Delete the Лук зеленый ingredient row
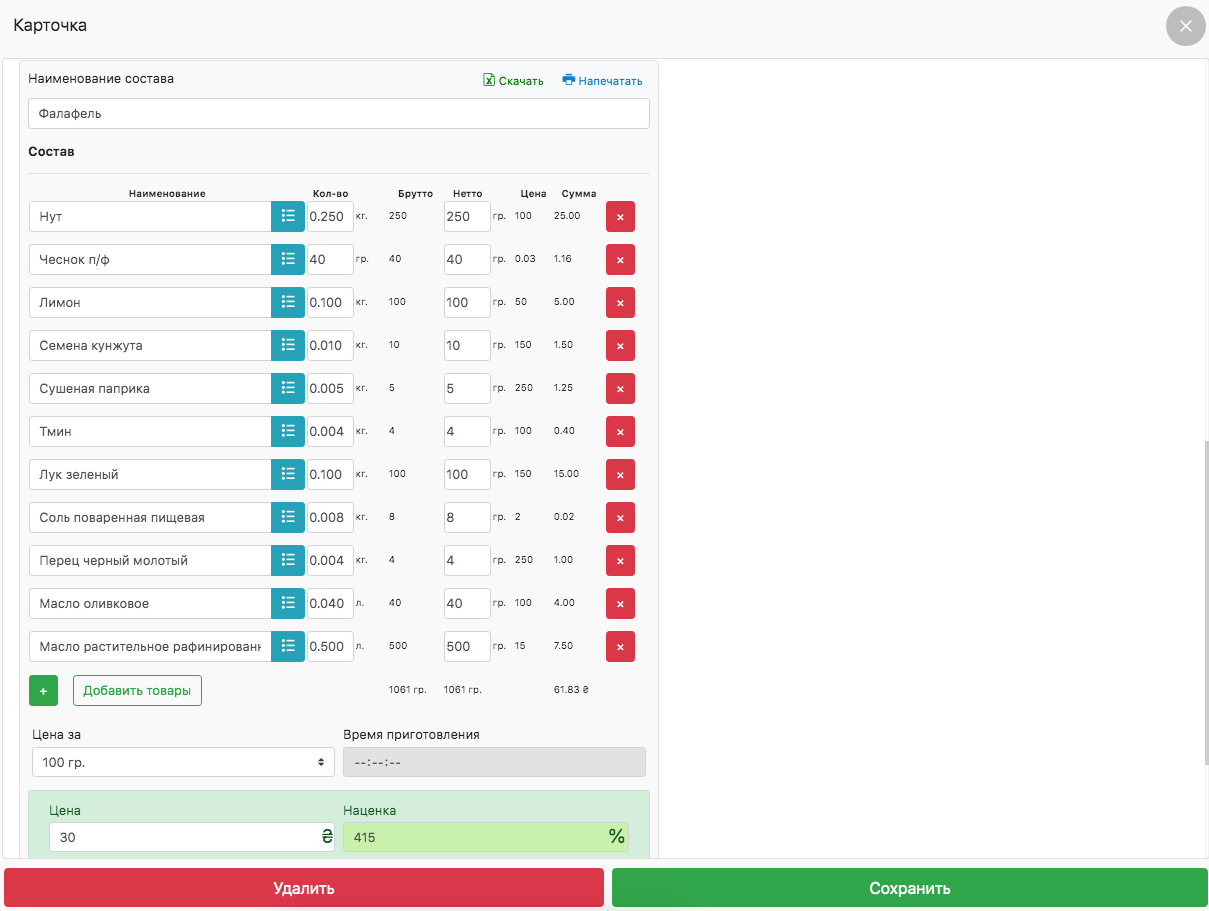The width and height of the screenshot is (1209, 911). point(620,475)
